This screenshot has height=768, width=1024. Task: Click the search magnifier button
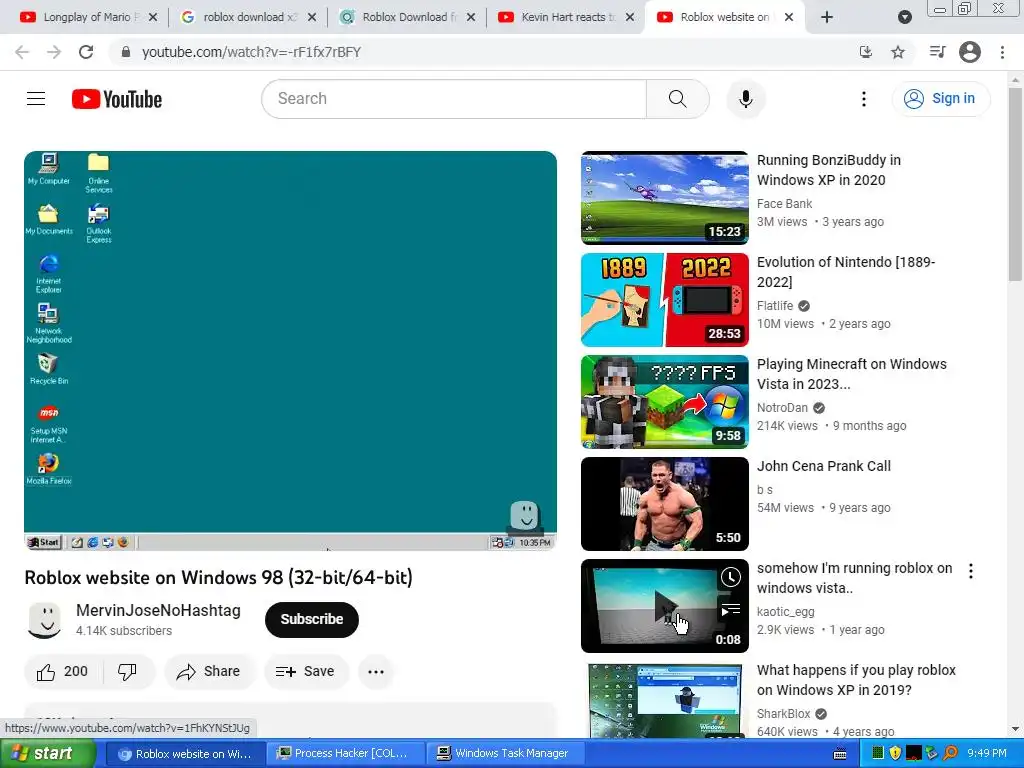pos(677,99)
